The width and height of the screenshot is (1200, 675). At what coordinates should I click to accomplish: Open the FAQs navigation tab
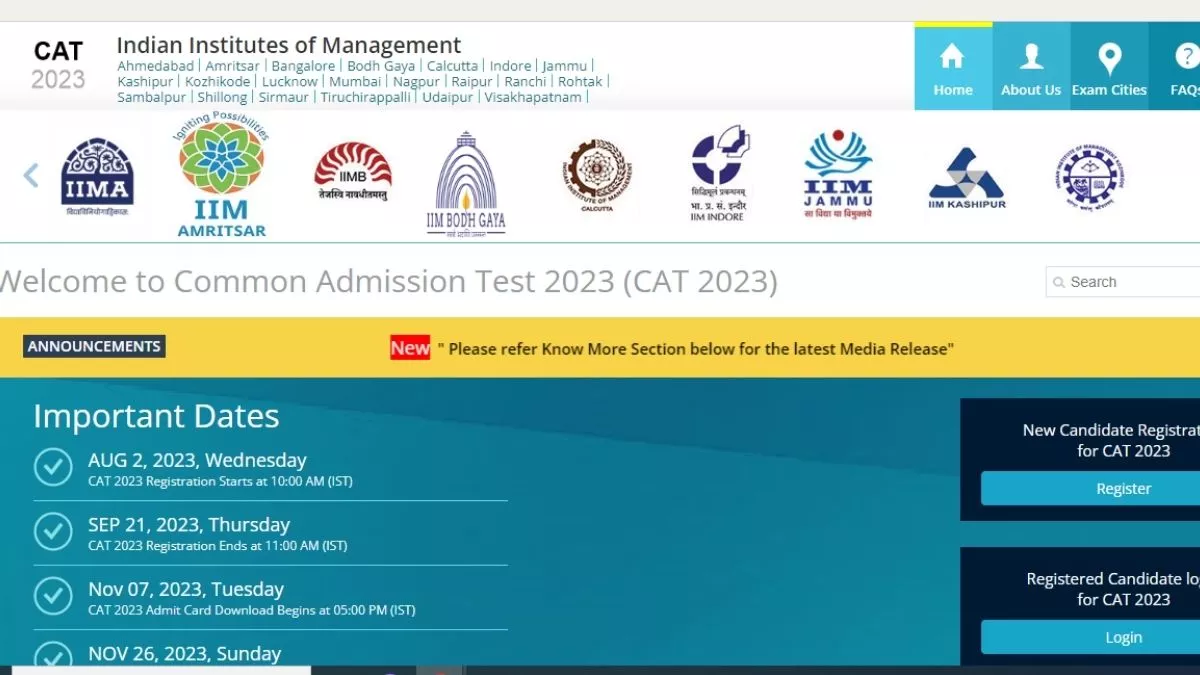[x=1175, y=66]
